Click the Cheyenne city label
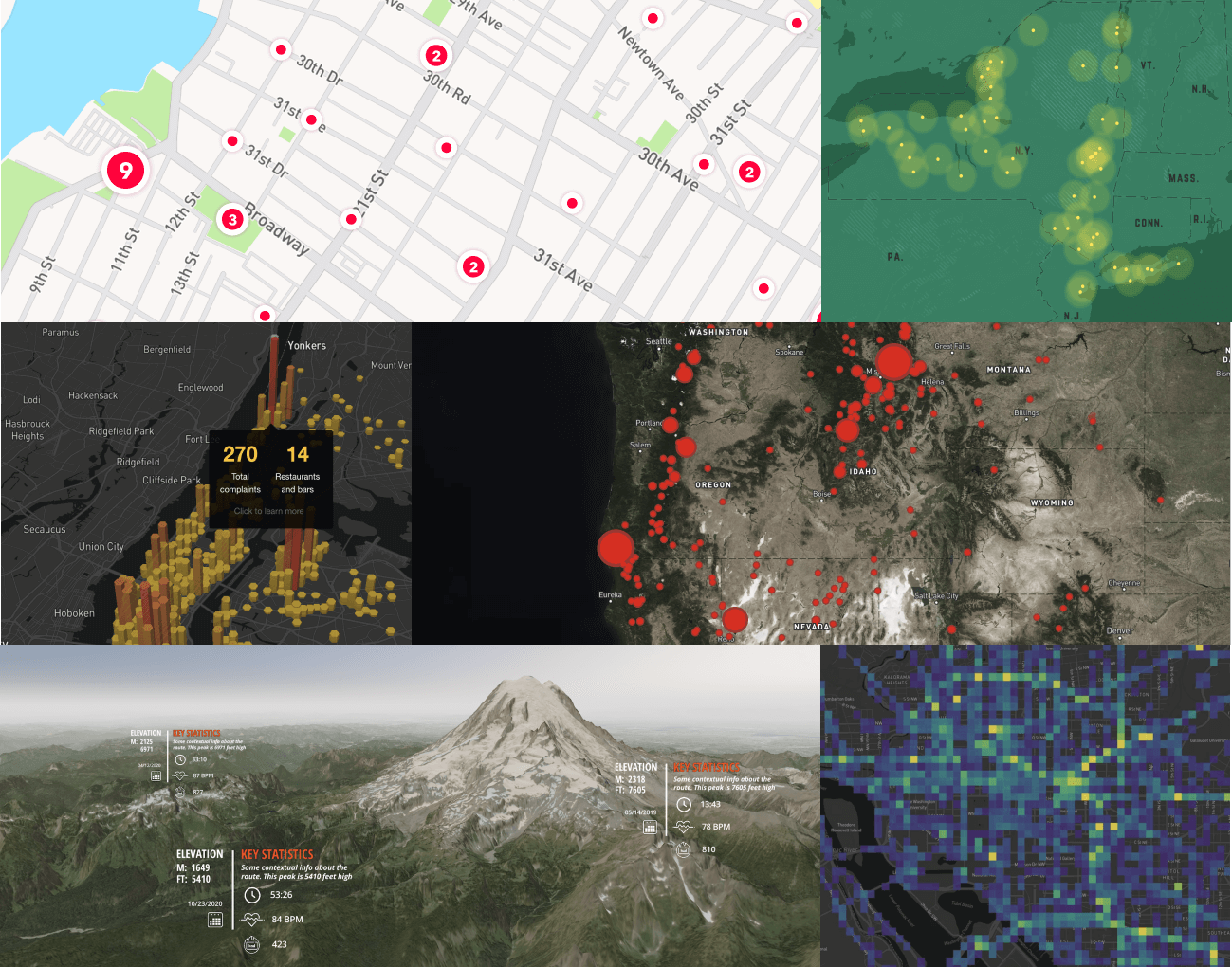 1125,583
